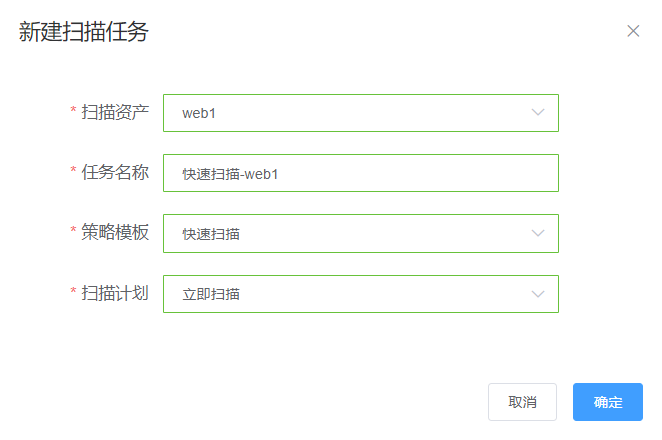Click the 任务名称 text input field

(360, 173)
